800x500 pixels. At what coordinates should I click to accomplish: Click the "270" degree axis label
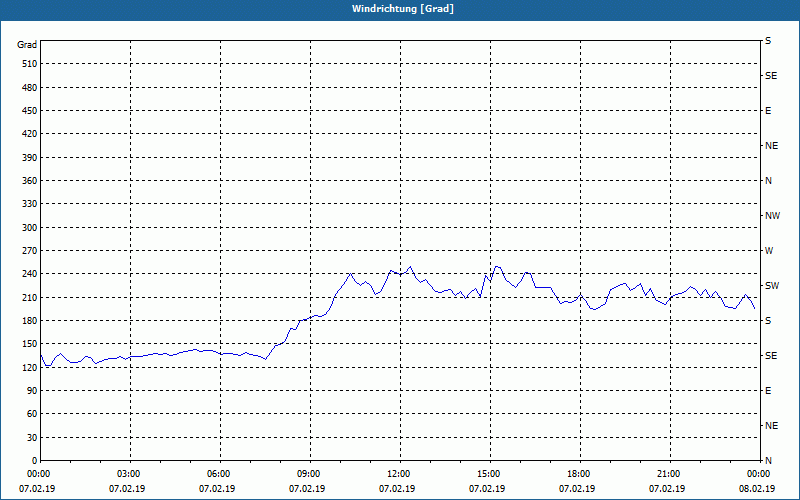(x=30, y=251)
